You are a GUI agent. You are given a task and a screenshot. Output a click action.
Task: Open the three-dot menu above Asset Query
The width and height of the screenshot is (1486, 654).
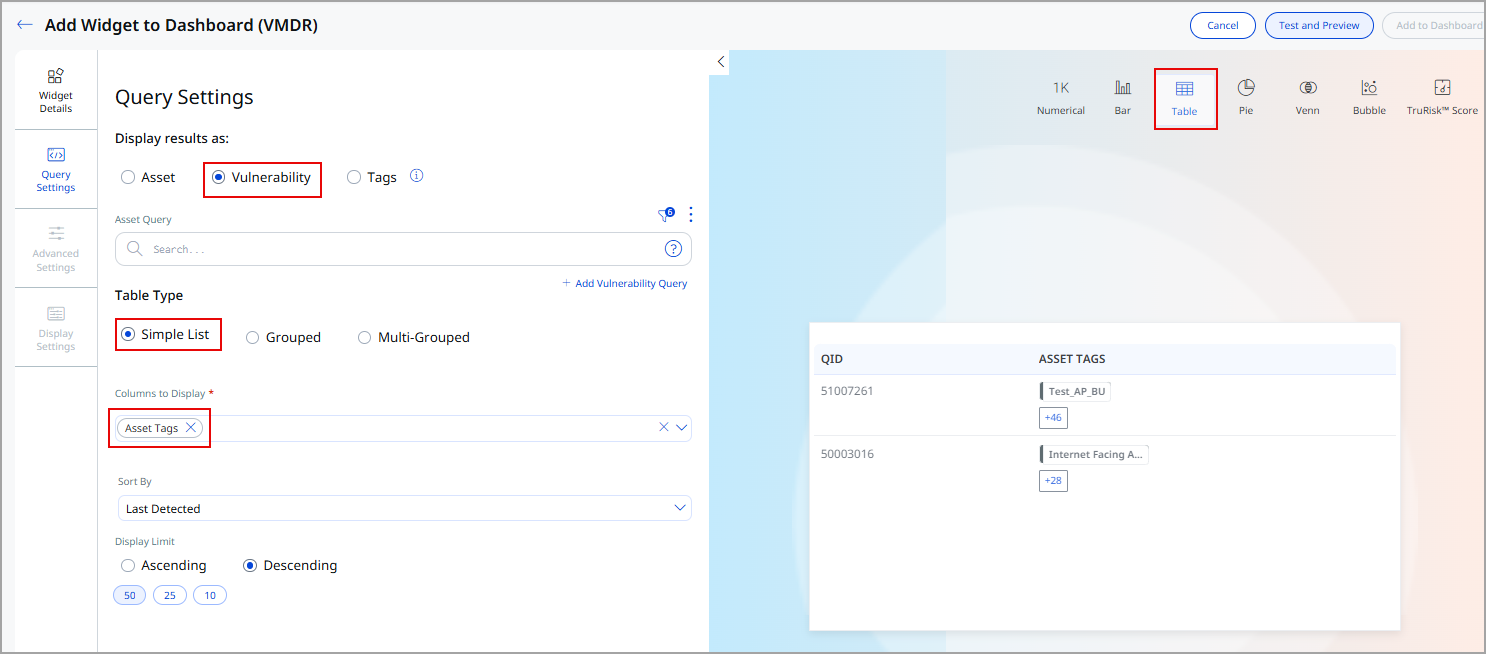690,214
